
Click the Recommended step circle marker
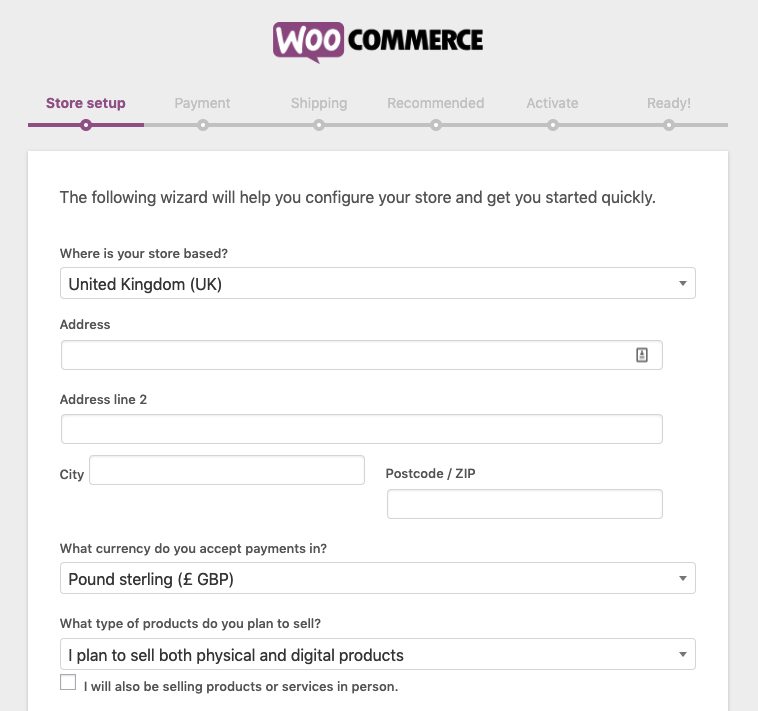coord(436,125)
